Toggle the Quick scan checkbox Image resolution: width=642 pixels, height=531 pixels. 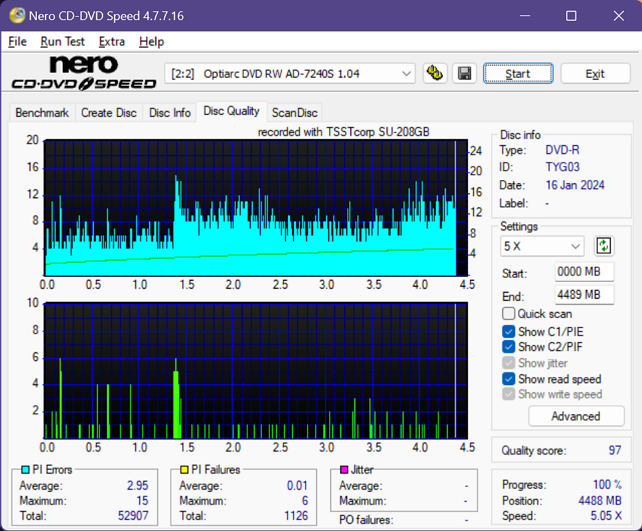pyautogui.click(x=509, y=314)
